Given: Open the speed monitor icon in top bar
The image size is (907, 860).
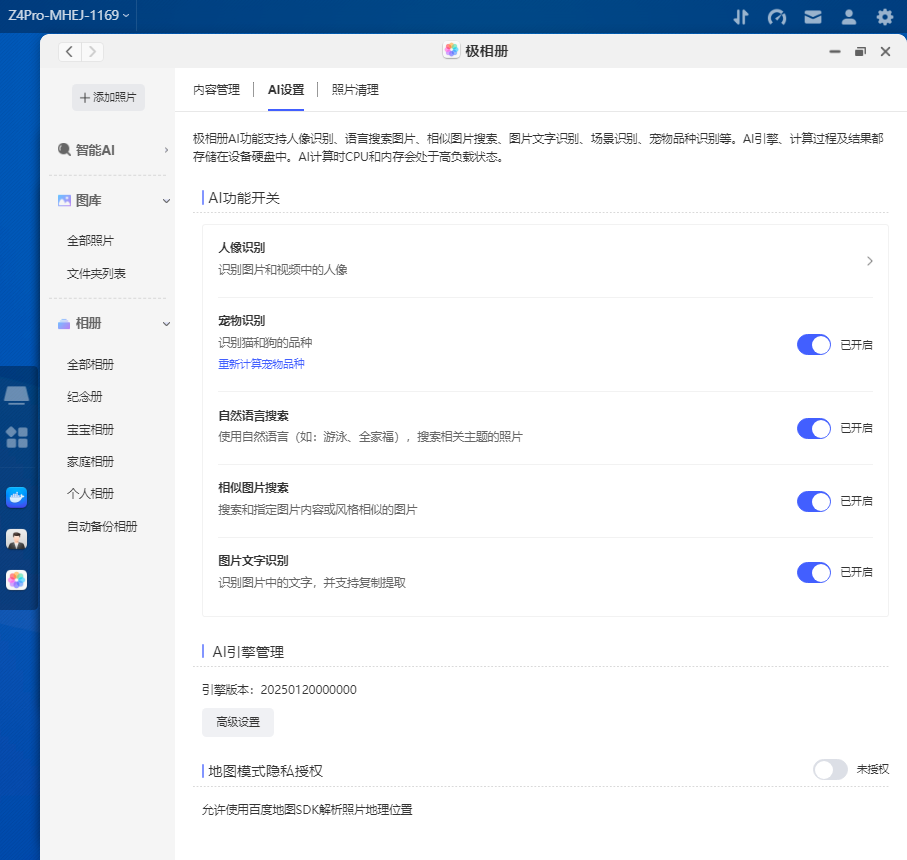Looking at the screenshot, I should [777, 17].
